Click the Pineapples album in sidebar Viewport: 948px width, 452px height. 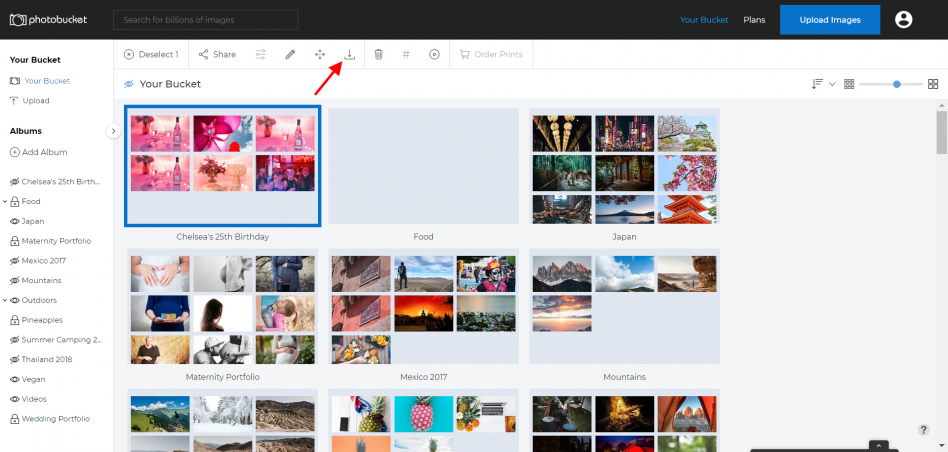42,320
